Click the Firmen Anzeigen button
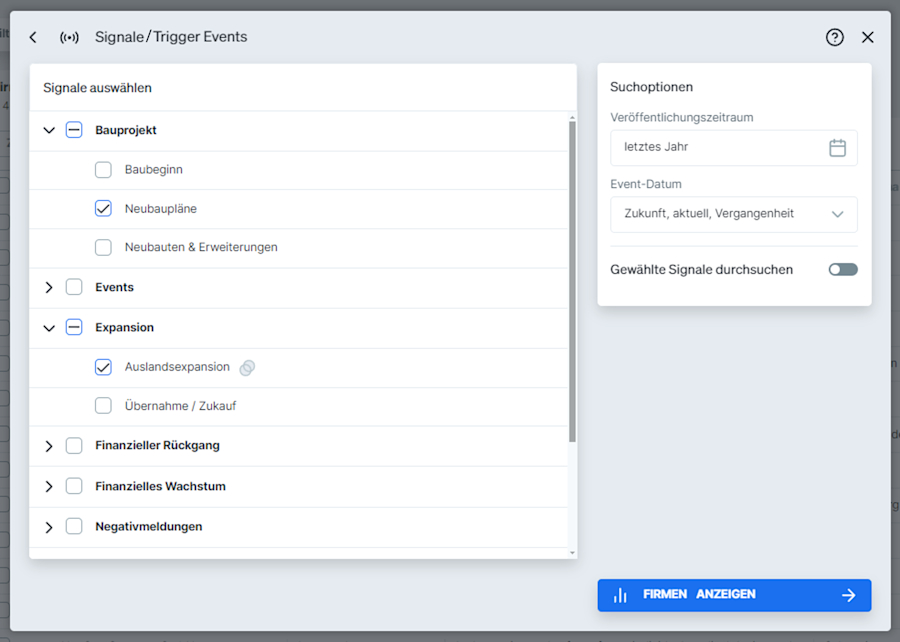The image size is (900, 642). [734, 595]
